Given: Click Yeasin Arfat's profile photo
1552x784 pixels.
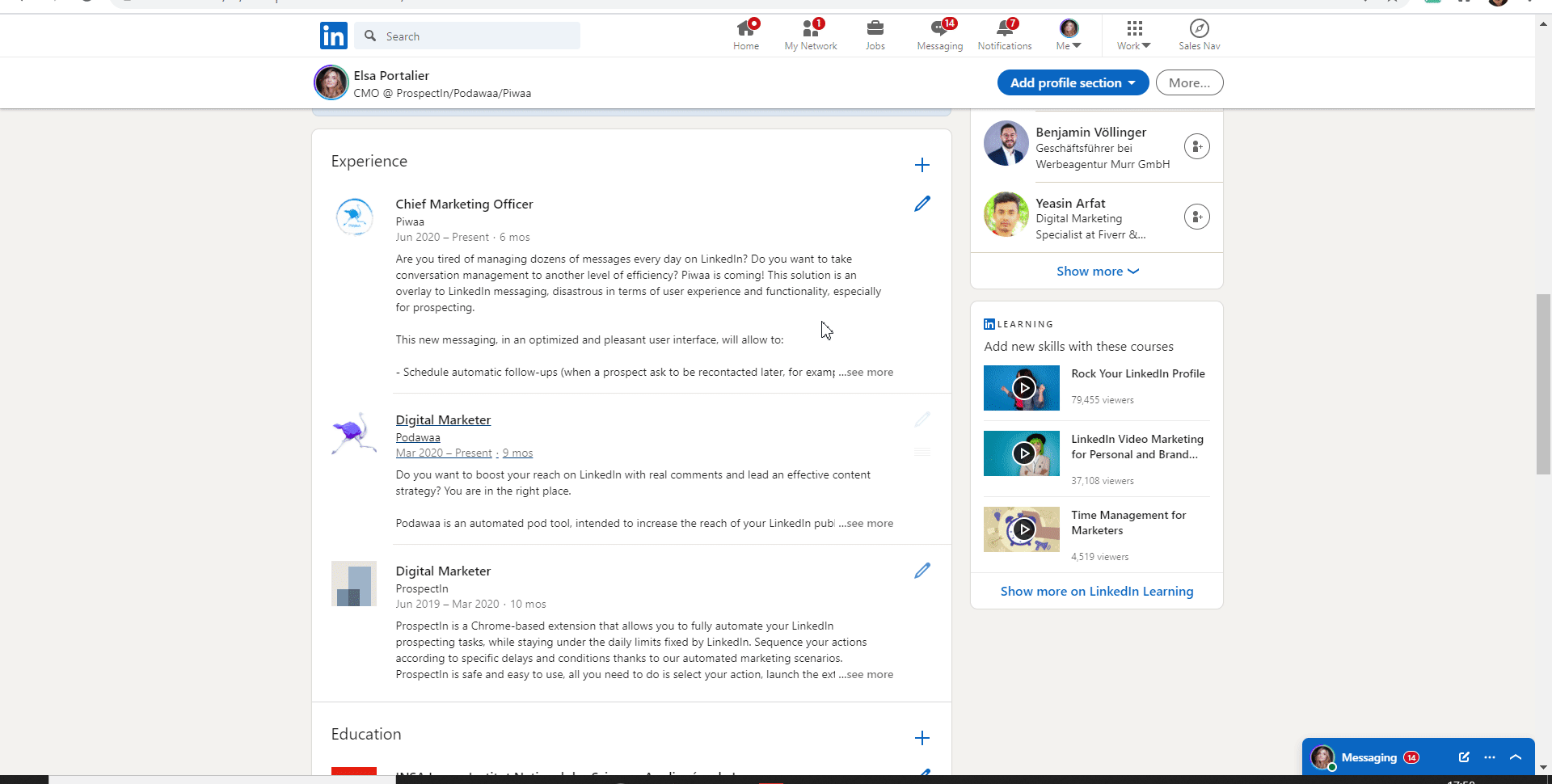Looking at the screenshot, I should [1006, 214].
